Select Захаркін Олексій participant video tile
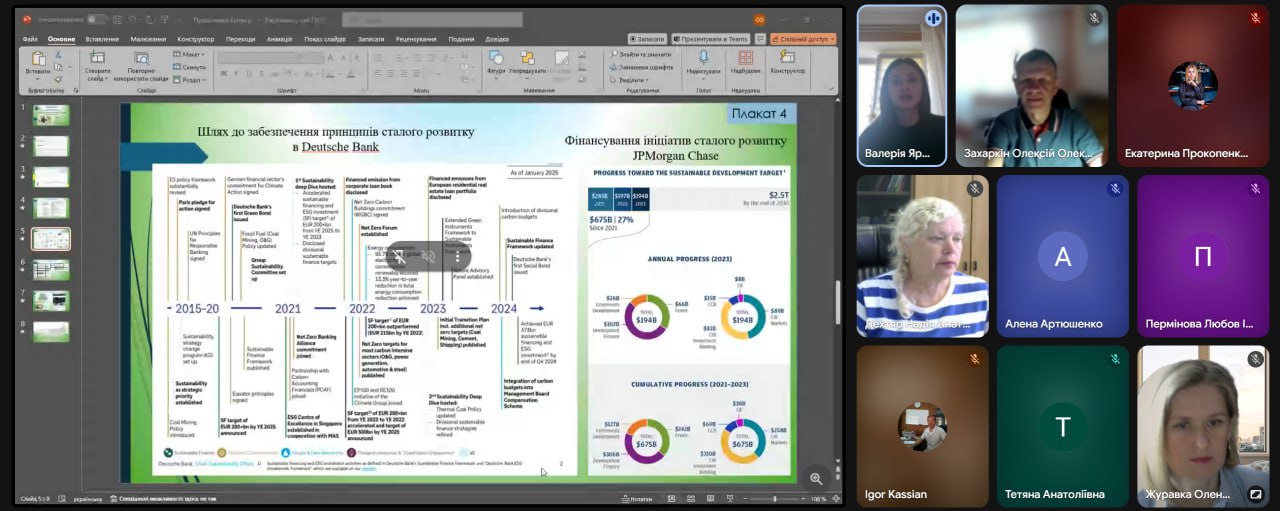Viewport: 1280px width, 511px height. pyautogui.click(x=1031, y=85)
